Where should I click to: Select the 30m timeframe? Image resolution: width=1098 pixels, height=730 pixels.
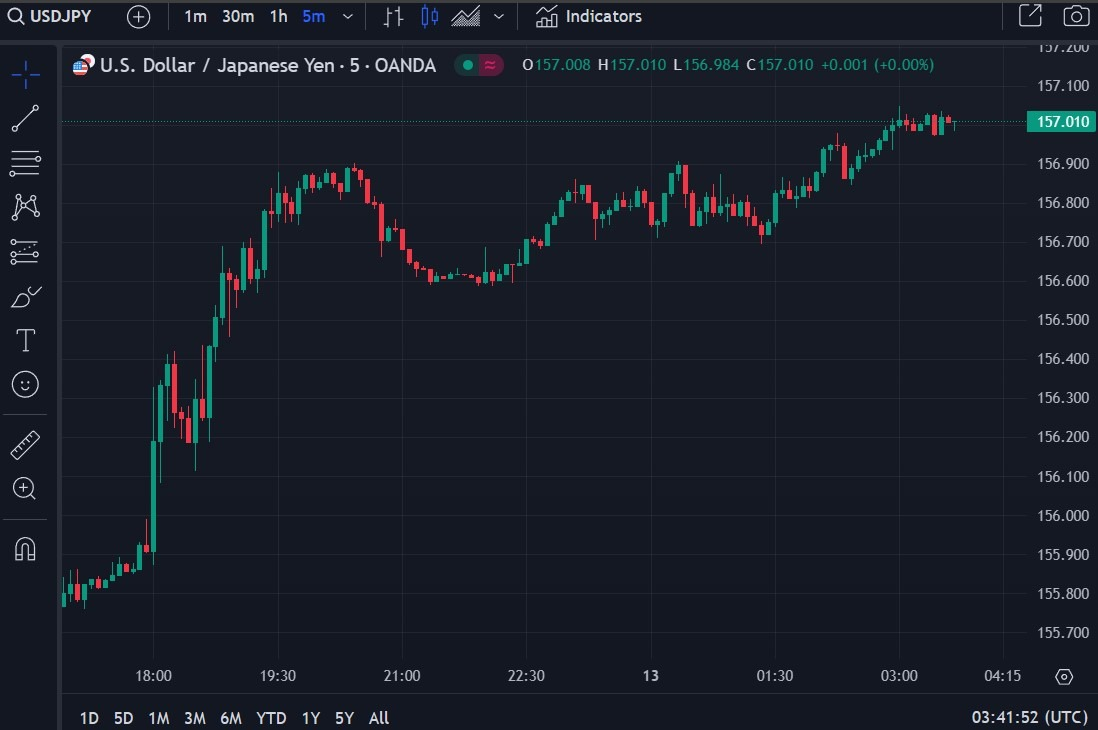238,16
